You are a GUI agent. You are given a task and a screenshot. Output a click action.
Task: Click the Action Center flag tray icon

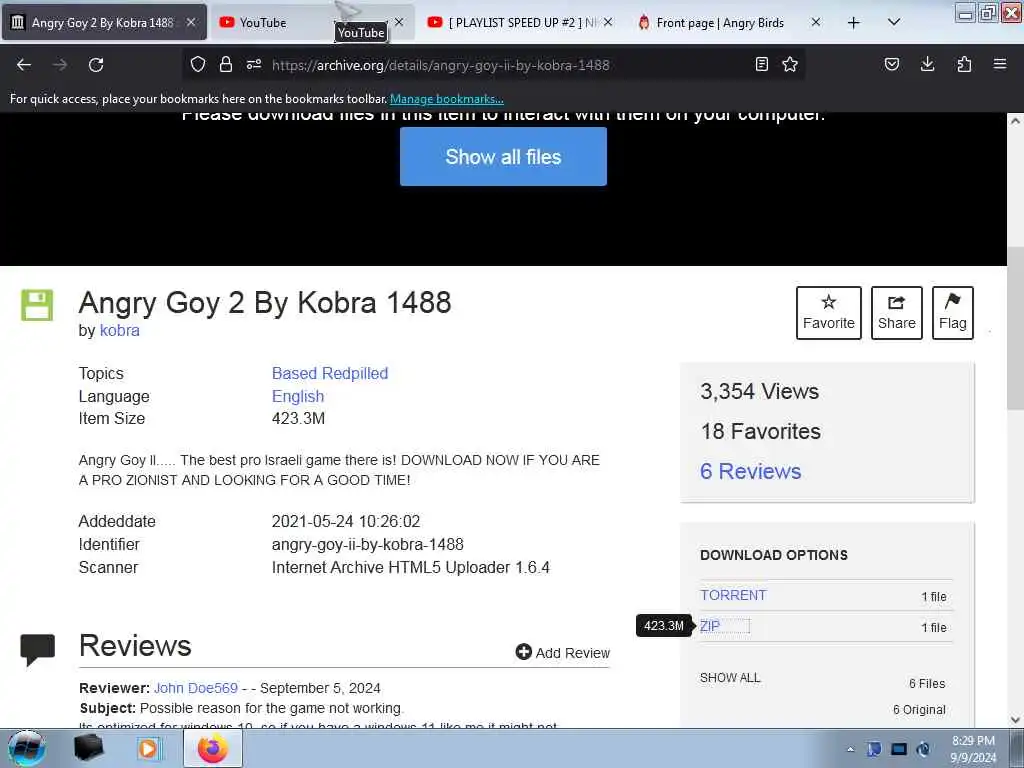tap(874, 749)
